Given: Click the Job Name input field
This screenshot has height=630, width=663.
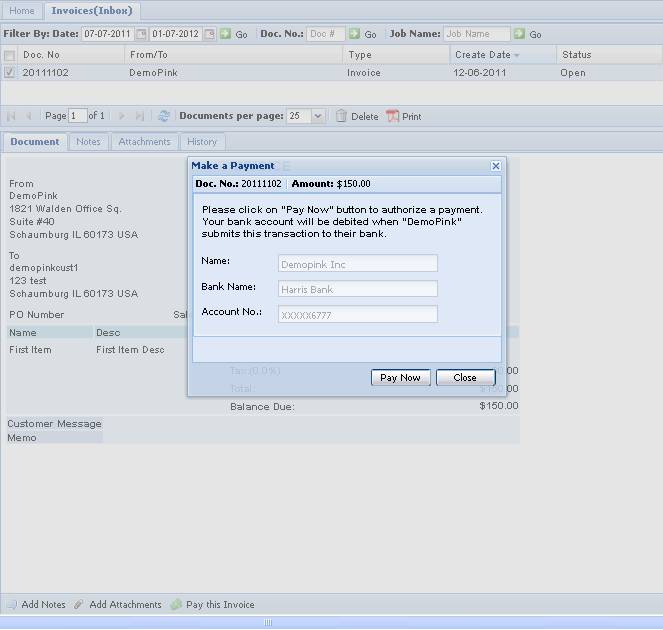Looking at the screenshot, I should 477,34.
